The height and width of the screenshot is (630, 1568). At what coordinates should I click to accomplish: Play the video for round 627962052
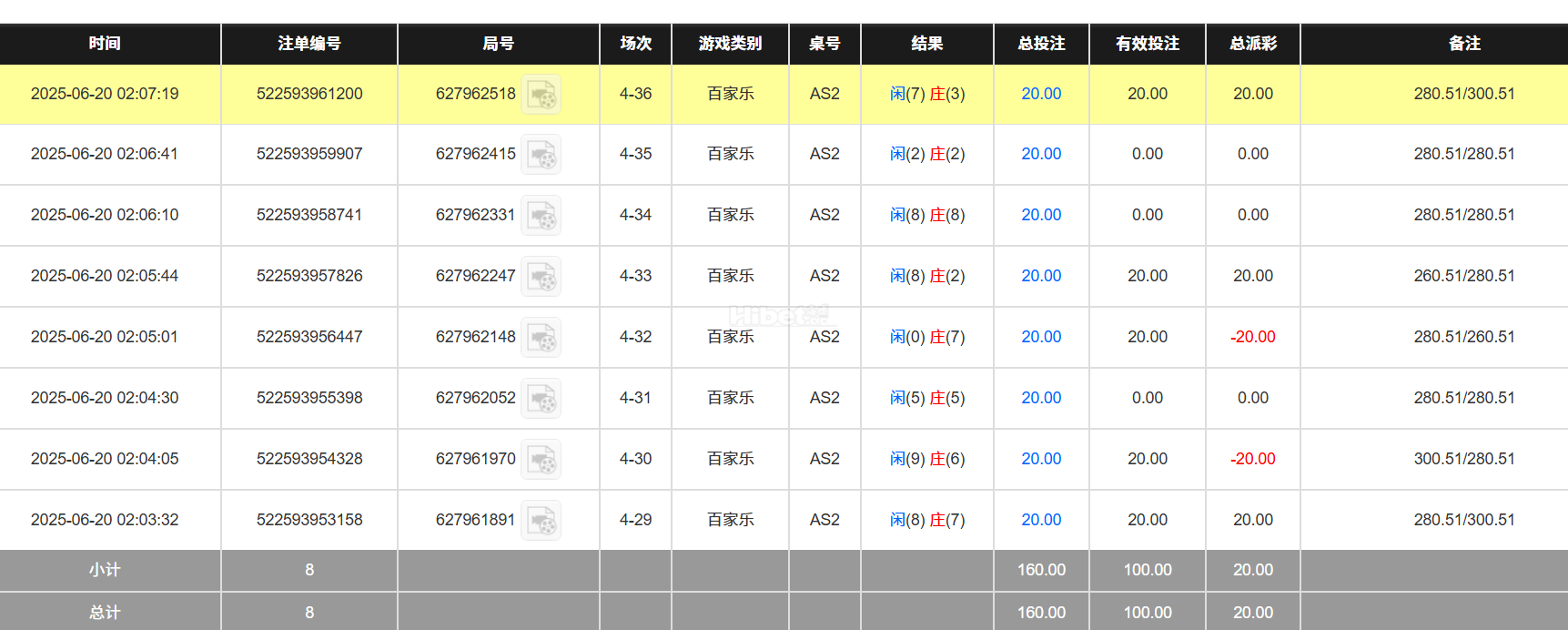click(x=541, y=399)
